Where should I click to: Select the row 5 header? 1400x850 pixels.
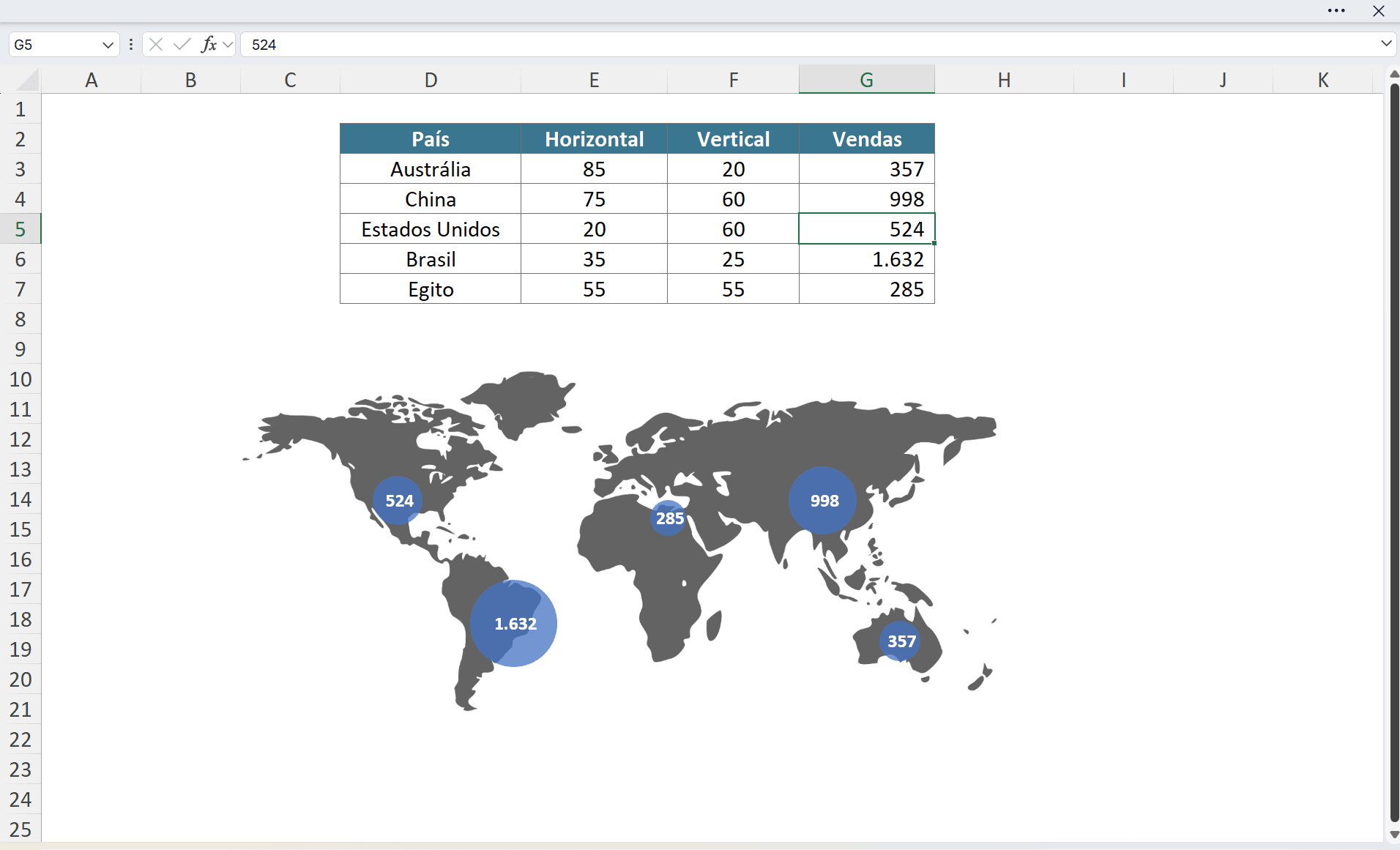pos(21,229)
